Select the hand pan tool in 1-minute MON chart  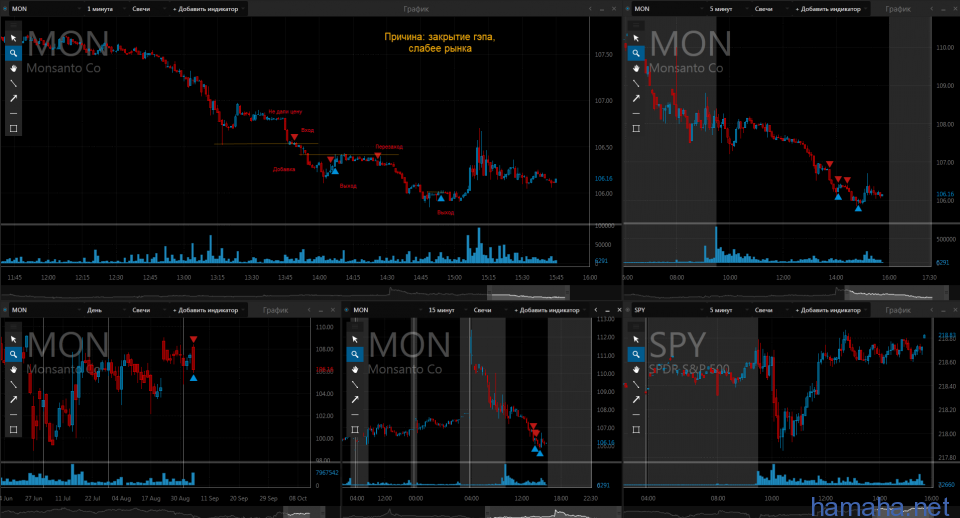[x=13, y=68]
